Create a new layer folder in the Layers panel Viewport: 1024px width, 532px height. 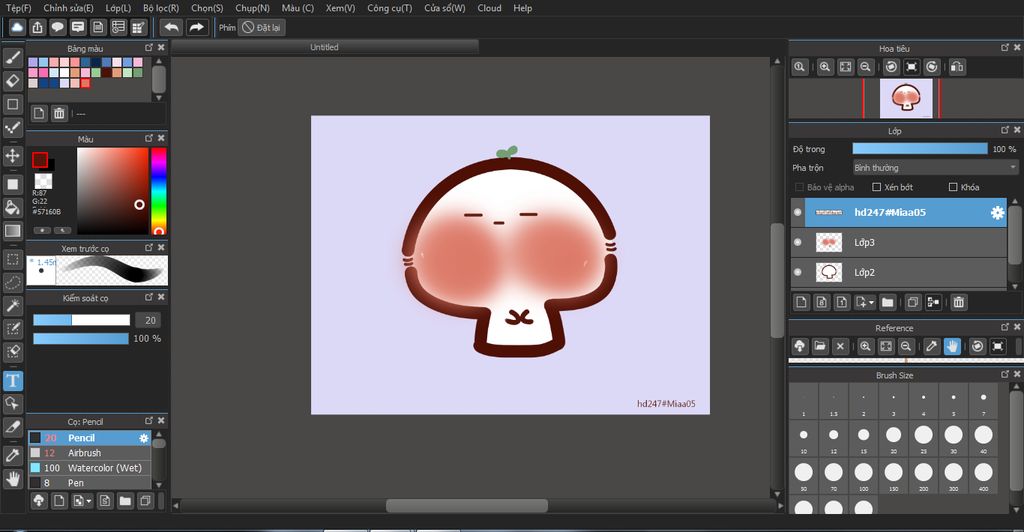pos(887,302)
